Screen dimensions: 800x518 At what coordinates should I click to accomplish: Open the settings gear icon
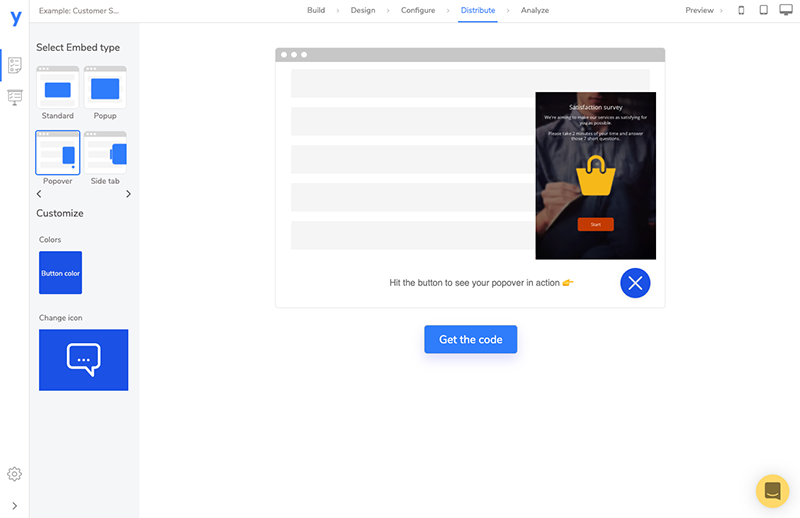(x=14, y=474)
